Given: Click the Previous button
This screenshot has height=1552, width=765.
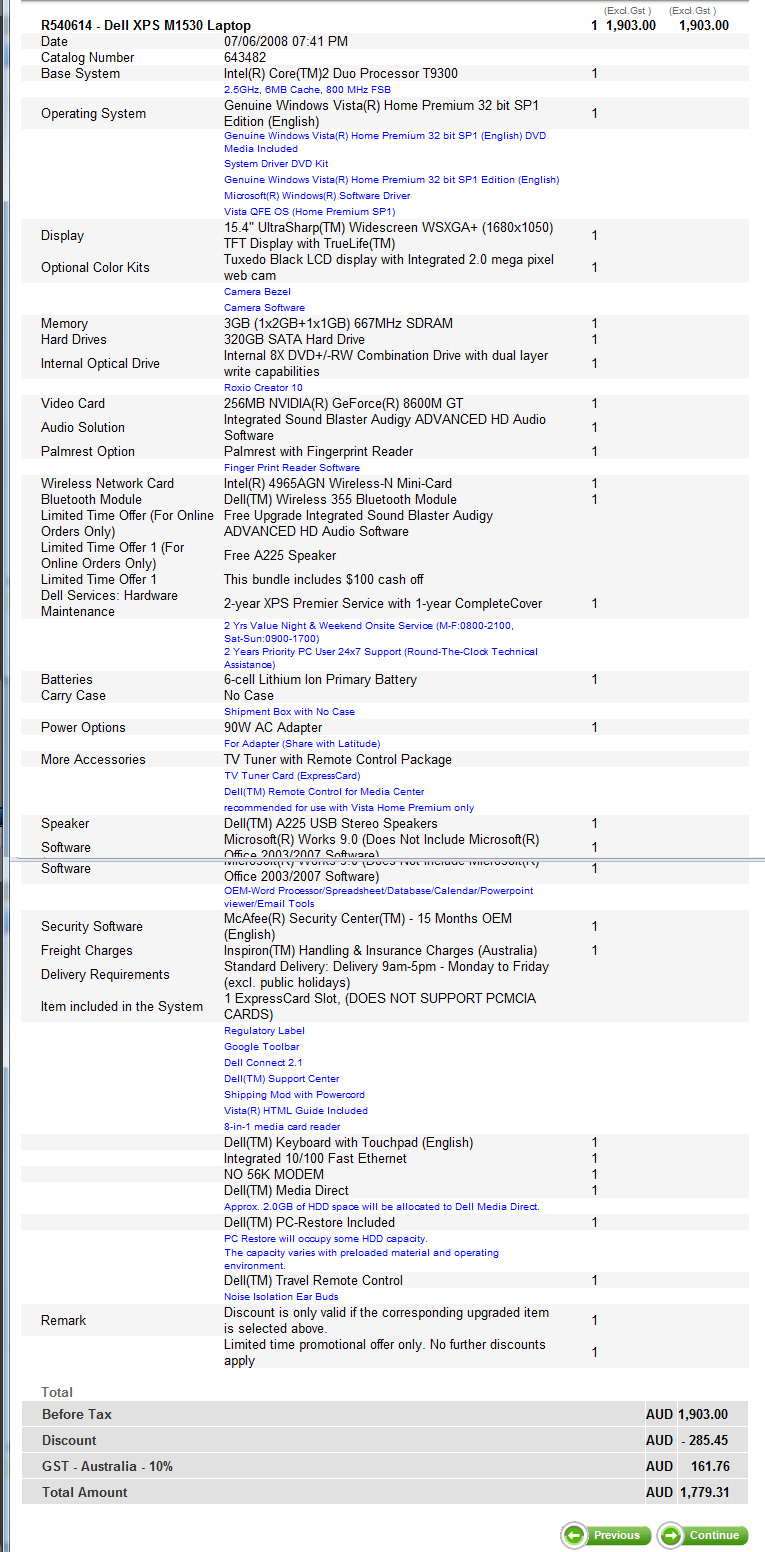Looking at the screenshot, I should click(x=606, y=1535).
